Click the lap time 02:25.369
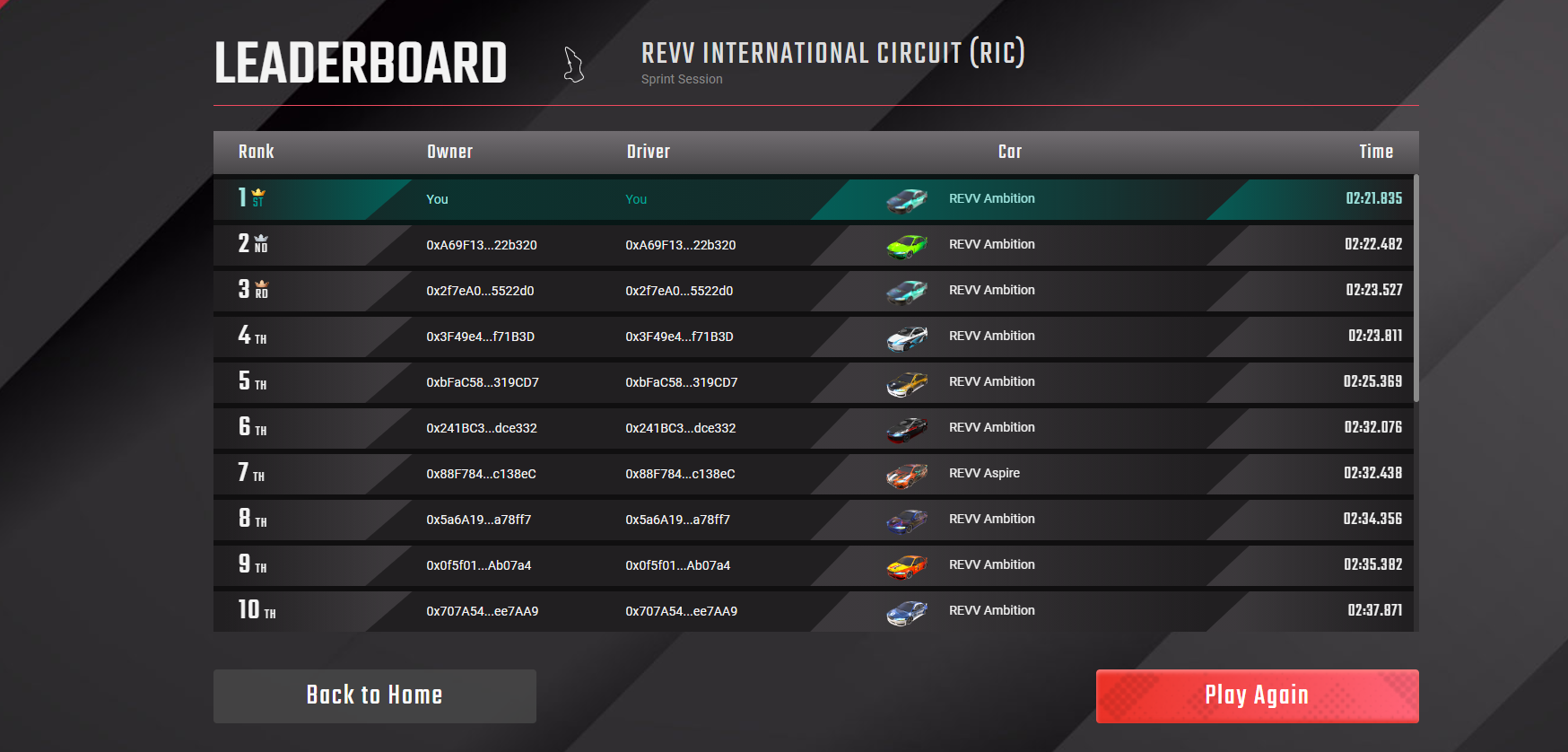 coord(1372,381)
